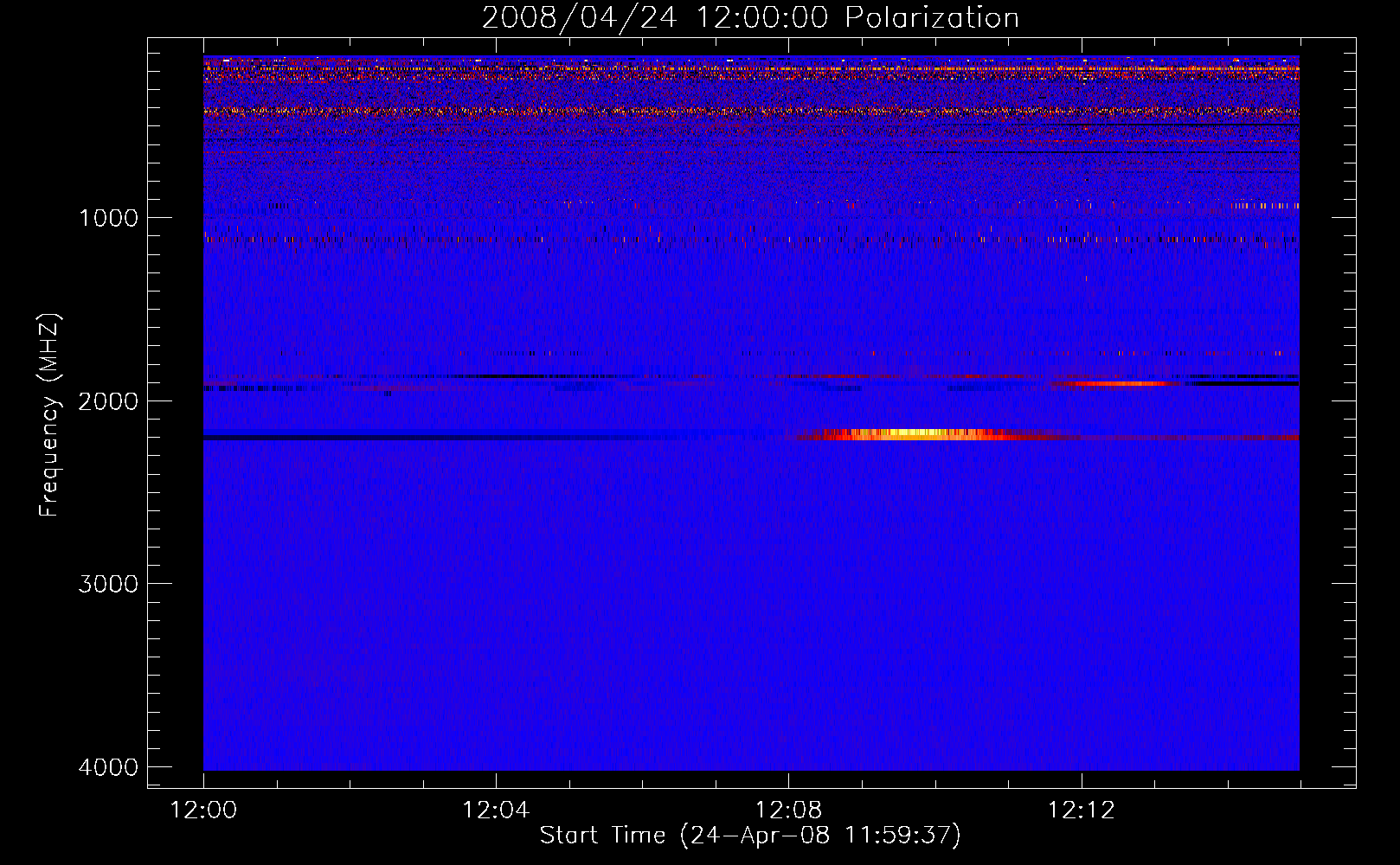Select the 12:04 time axis label
Viewport: 1400px width, 865px height.
[496, 811]
